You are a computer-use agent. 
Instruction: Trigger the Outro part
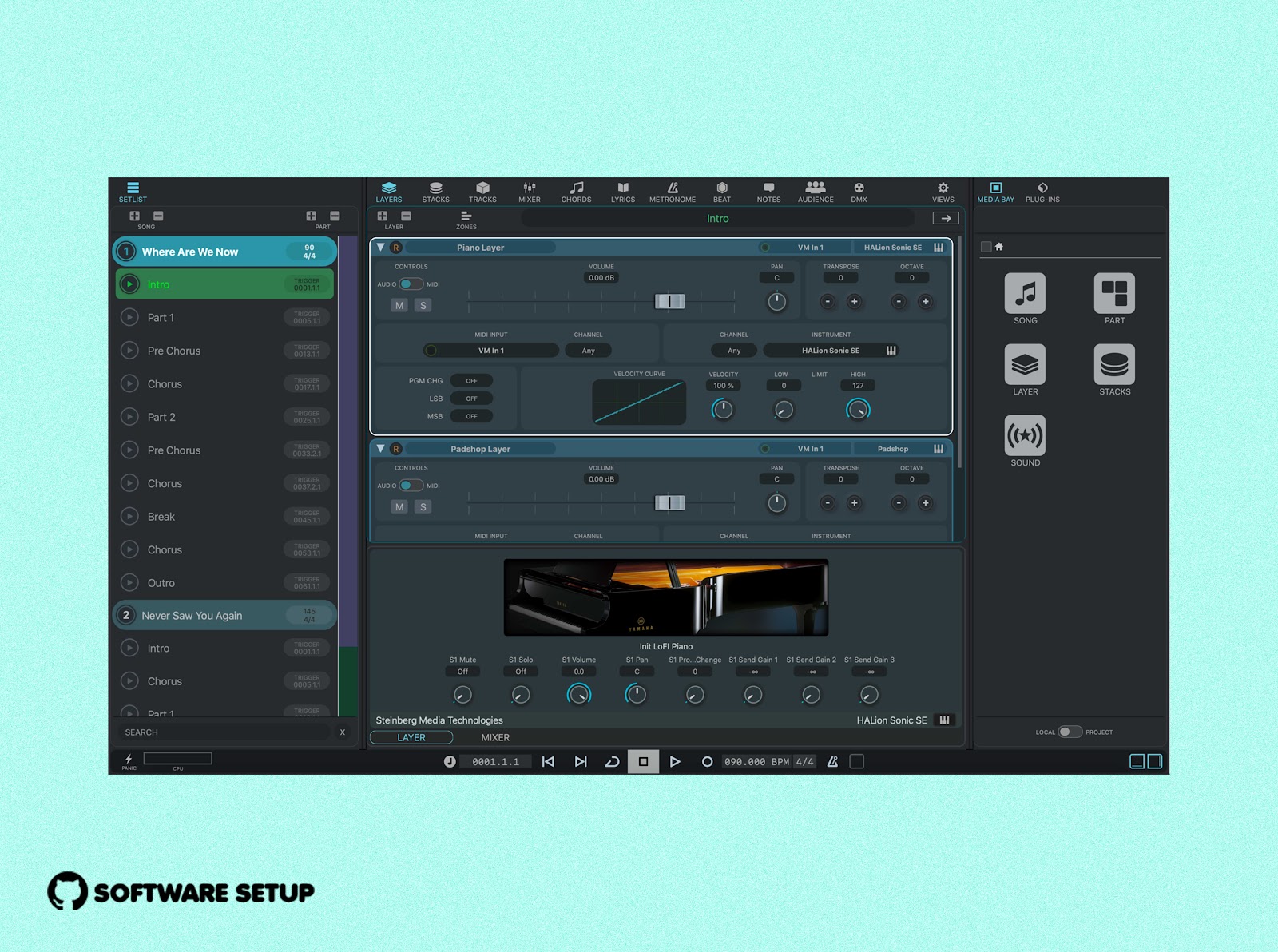[x=129, y=582]
